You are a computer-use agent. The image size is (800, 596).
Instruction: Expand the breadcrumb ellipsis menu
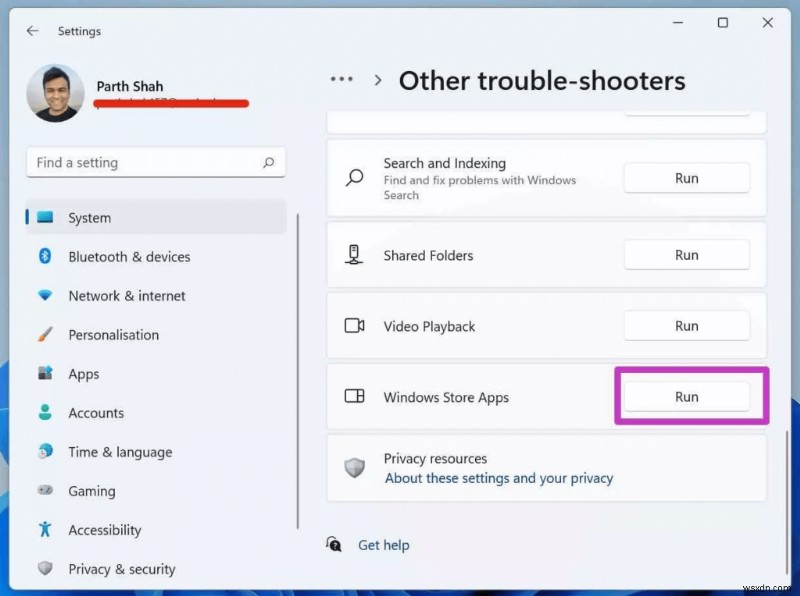341,78
